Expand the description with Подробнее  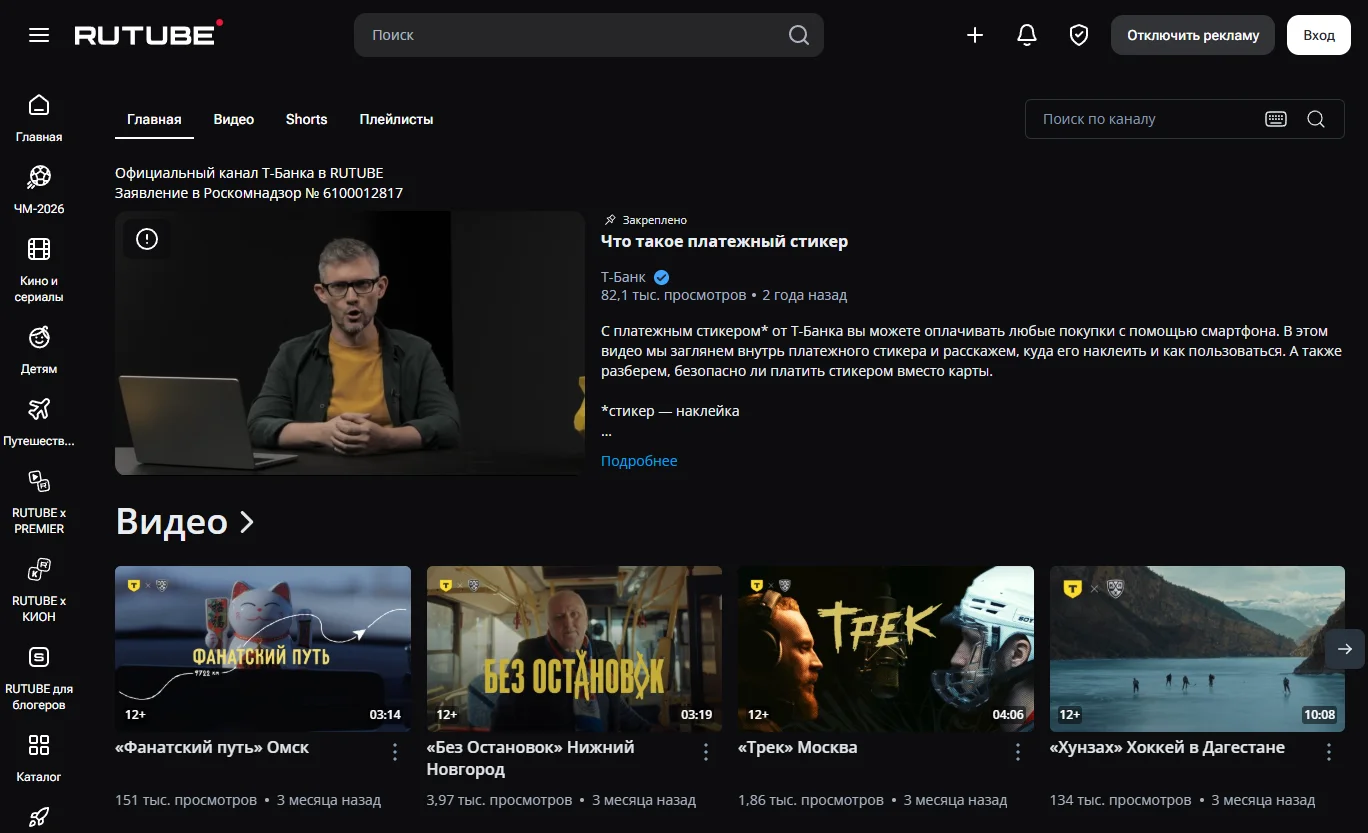[x=639, y=461]
